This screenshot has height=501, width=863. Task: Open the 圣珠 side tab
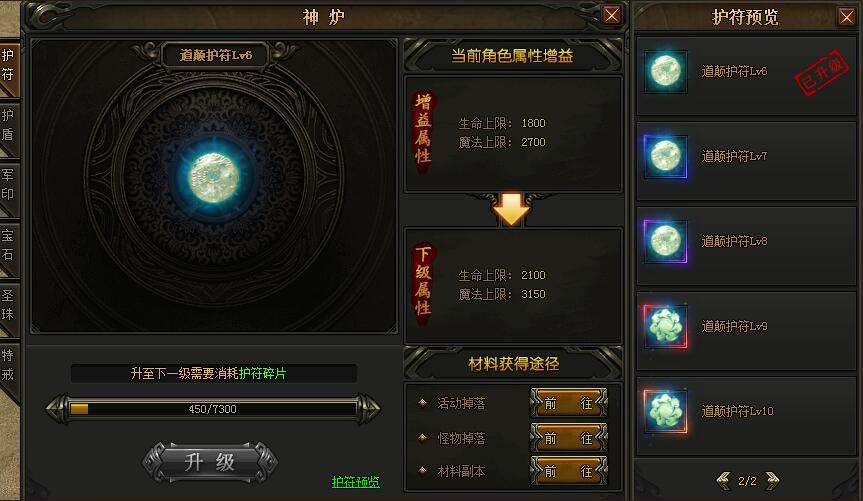click(x=8, y=306)
